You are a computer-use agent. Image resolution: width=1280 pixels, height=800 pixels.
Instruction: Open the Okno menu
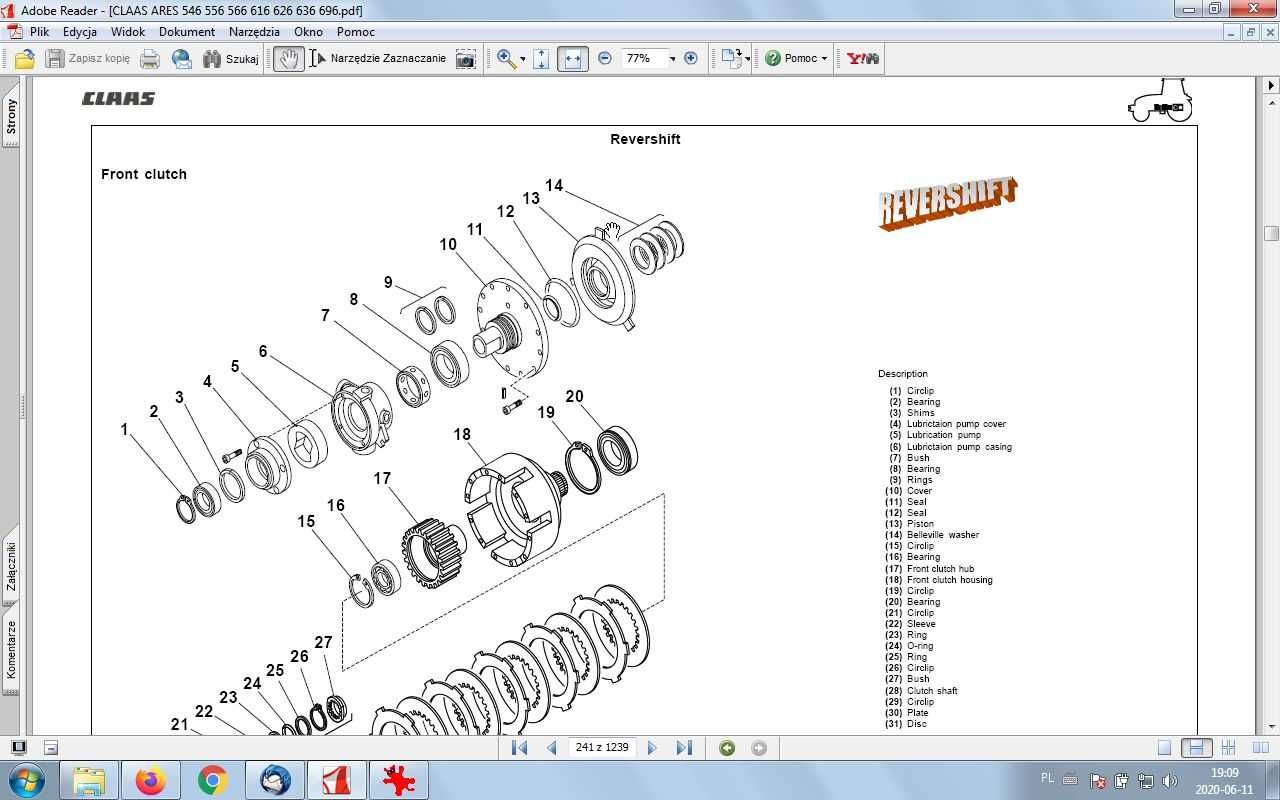pyautogui.click(x=308, y=31)
